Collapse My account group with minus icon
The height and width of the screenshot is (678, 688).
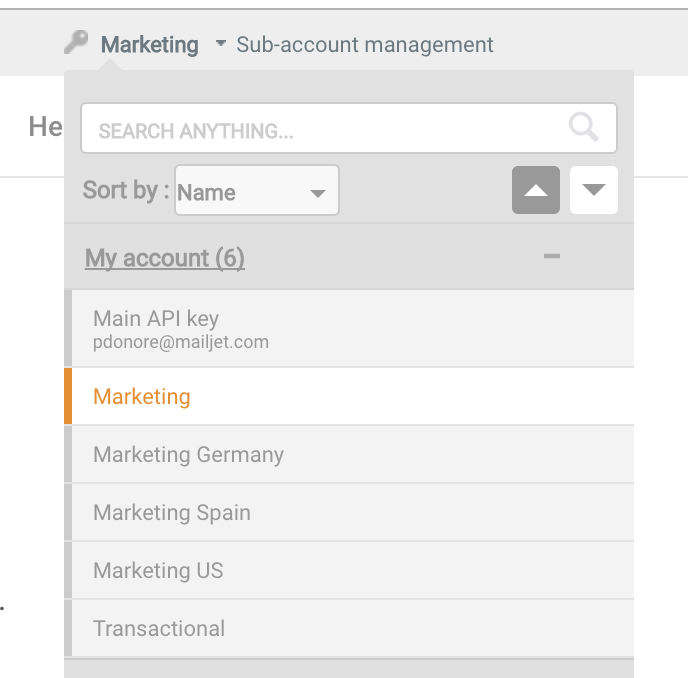point(551,257)
